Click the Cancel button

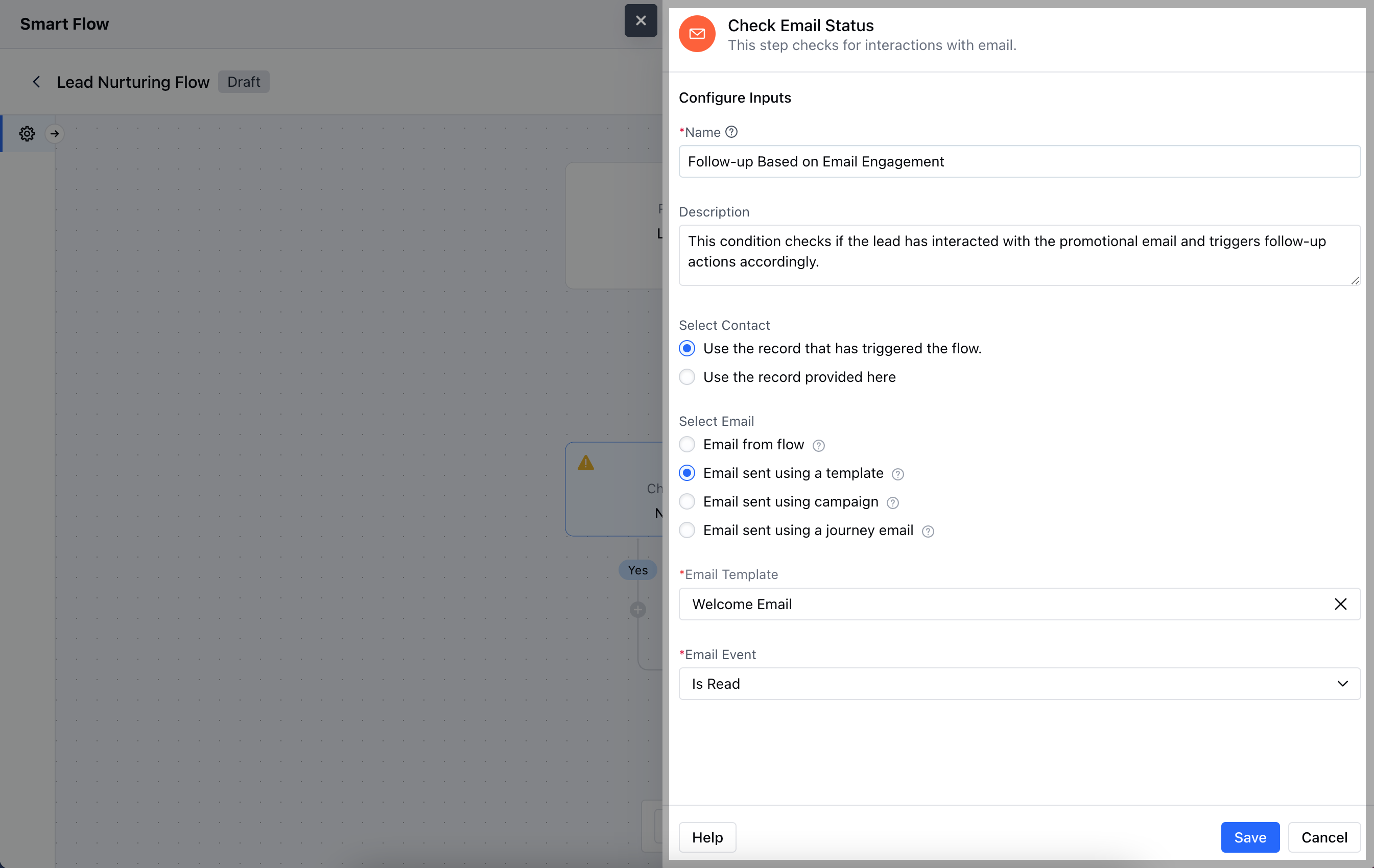(1324, 837)
